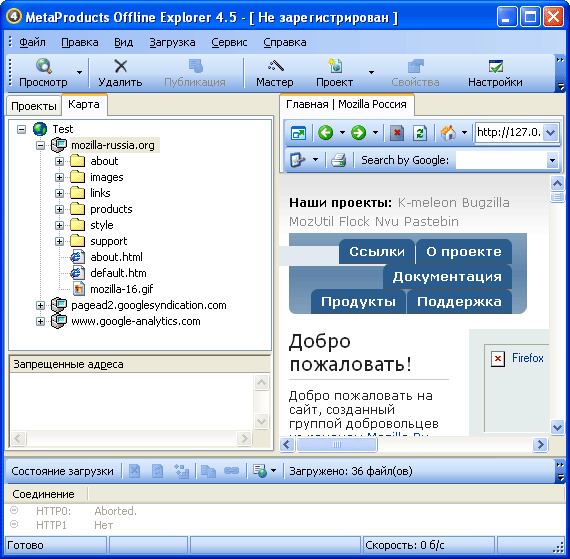570x559 pixels.
Task: Click the edit page icon beside printer
Action: pos(297,160)
